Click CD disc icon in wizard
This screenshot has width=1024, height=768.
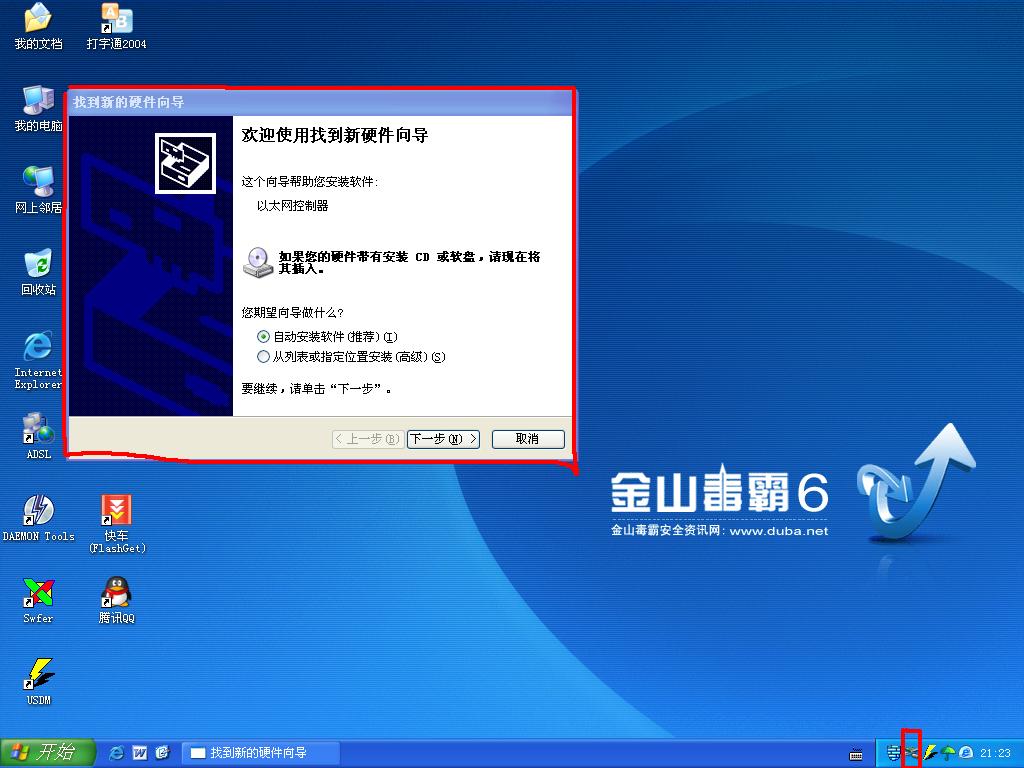258,263
